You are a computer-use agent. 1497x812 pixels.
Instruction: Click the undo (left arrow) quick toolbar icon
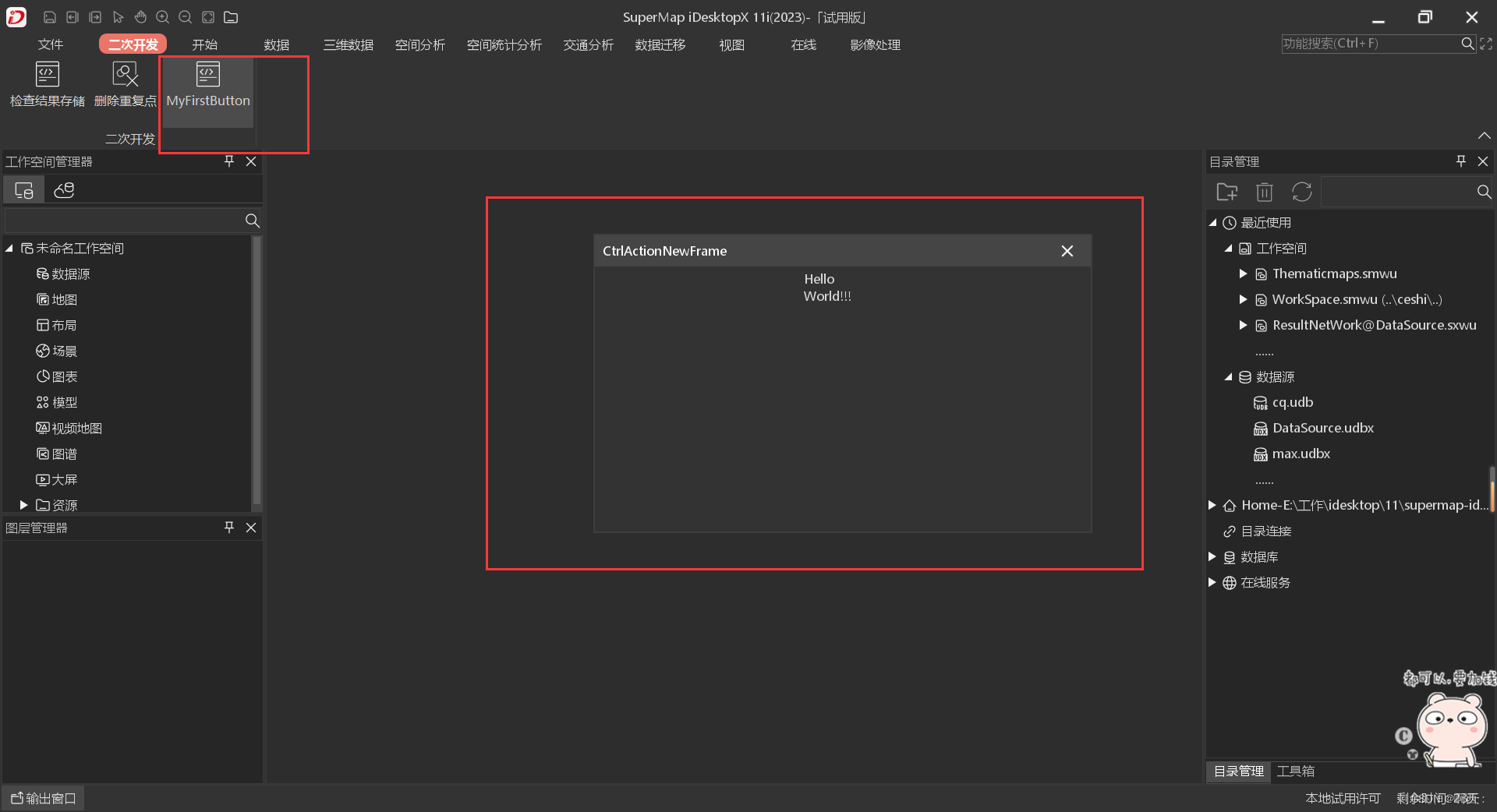coord(73,17)
